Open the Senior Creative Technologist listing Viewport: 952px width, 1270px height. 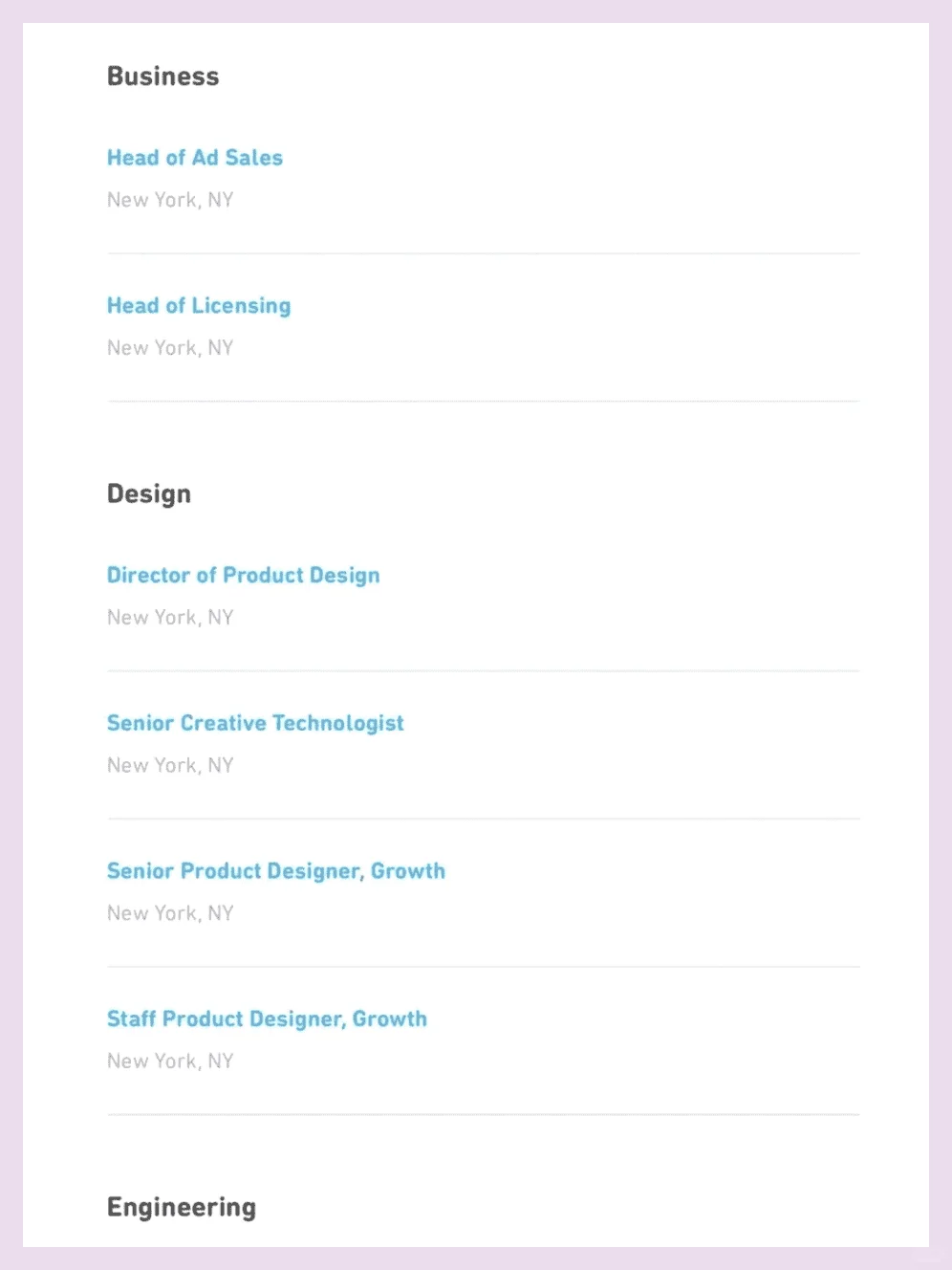coord(255,724)
